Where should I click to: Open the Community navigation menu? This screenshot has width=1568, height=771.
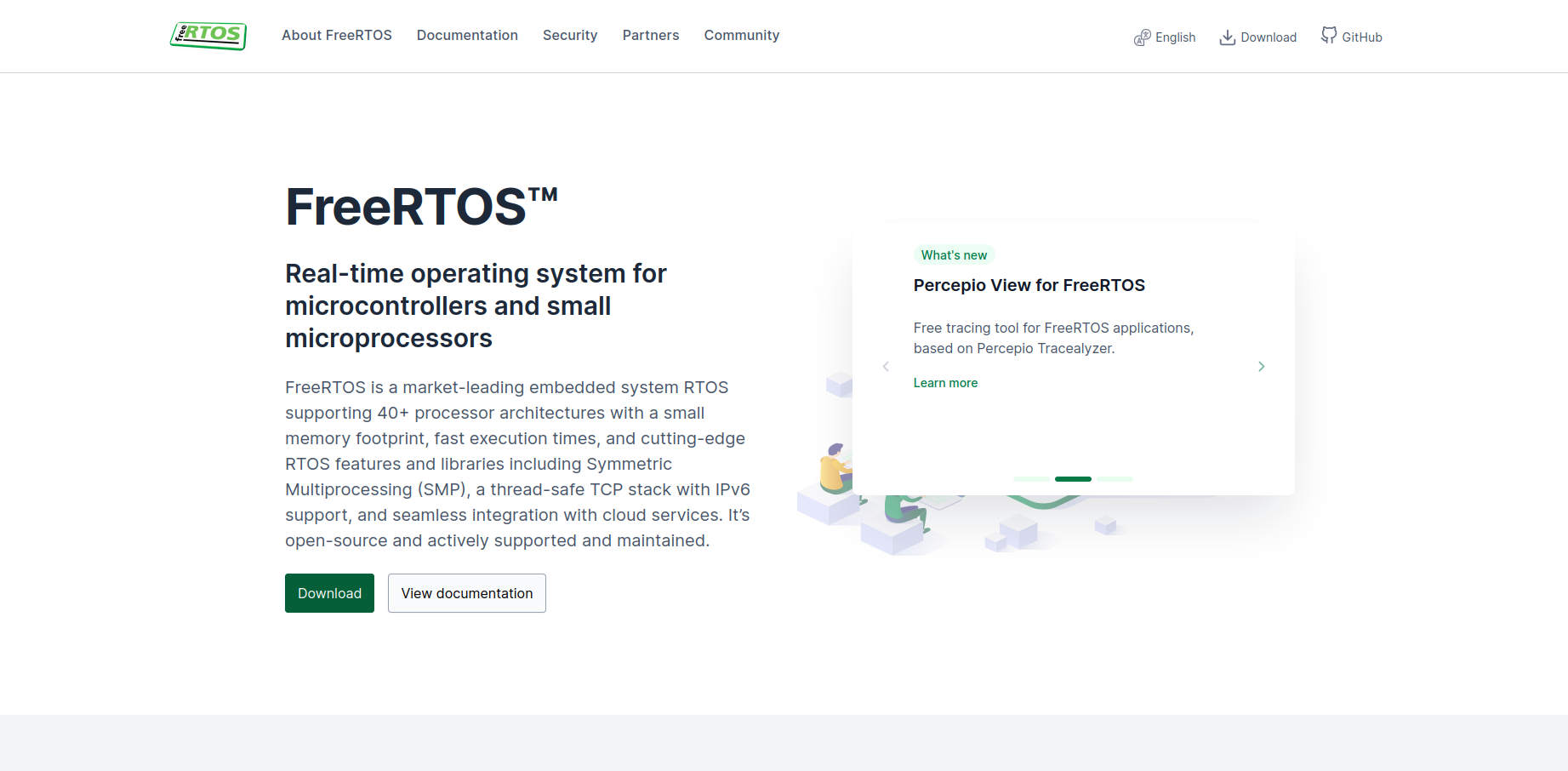pyautogui.click(x=741, y=35)
